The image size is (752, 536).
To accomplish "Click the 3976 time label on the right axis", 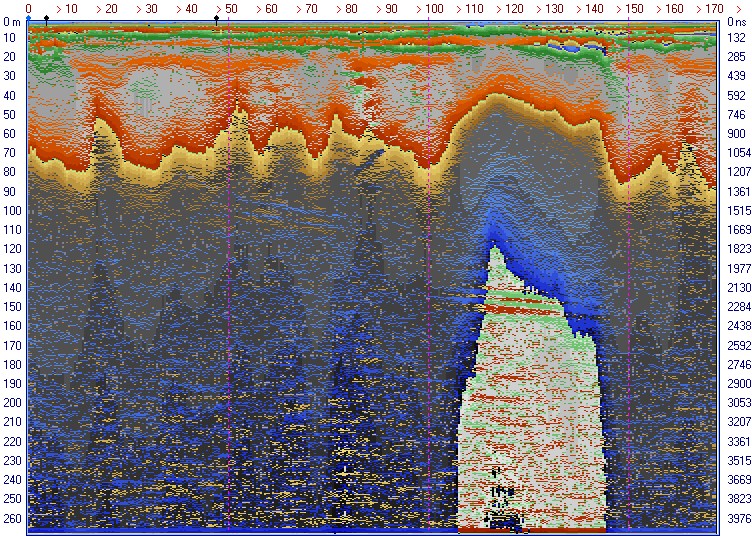I will [736, 518].
